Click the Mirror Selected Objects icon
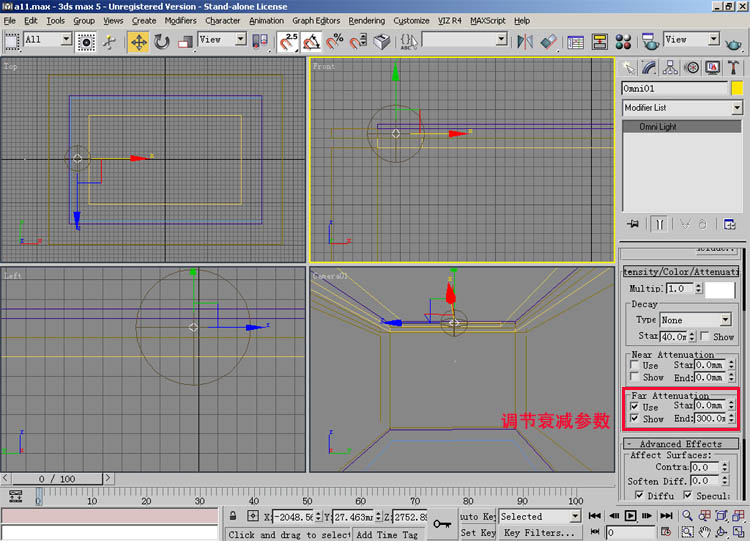 coord(525,41)
